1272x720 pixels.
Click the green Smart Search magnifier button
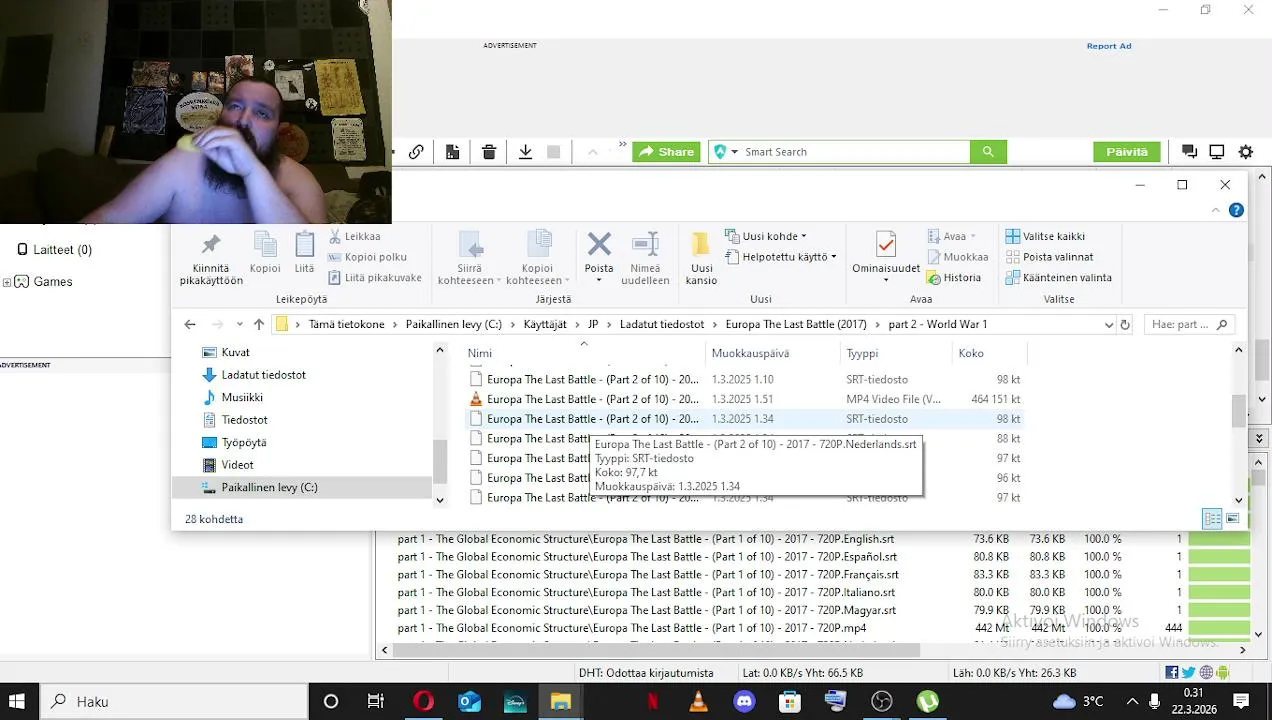988,152
